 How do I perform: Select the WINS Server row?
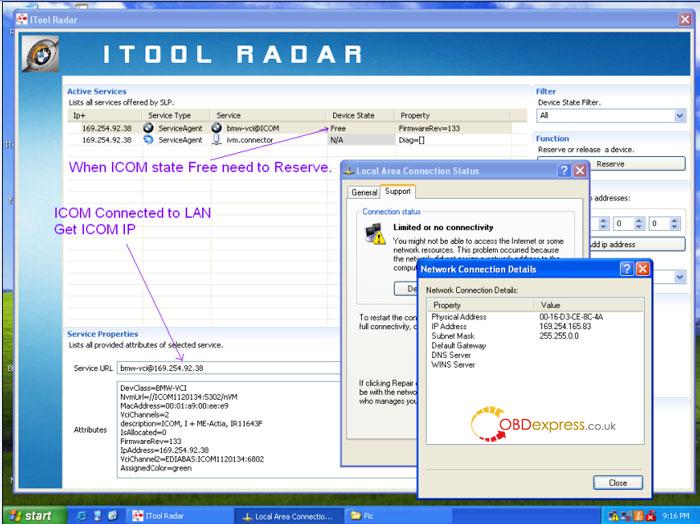[535, 365]
